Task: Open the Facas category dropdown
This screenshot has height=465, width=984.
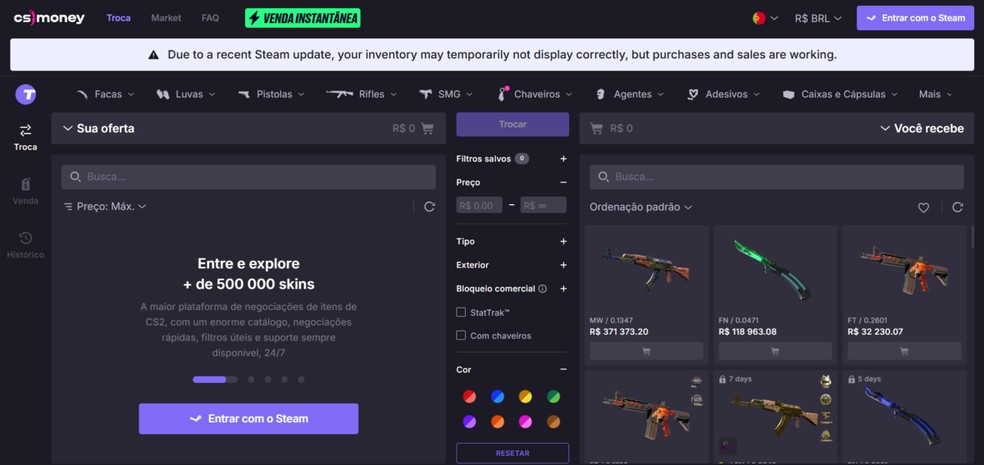Action: 105,94
